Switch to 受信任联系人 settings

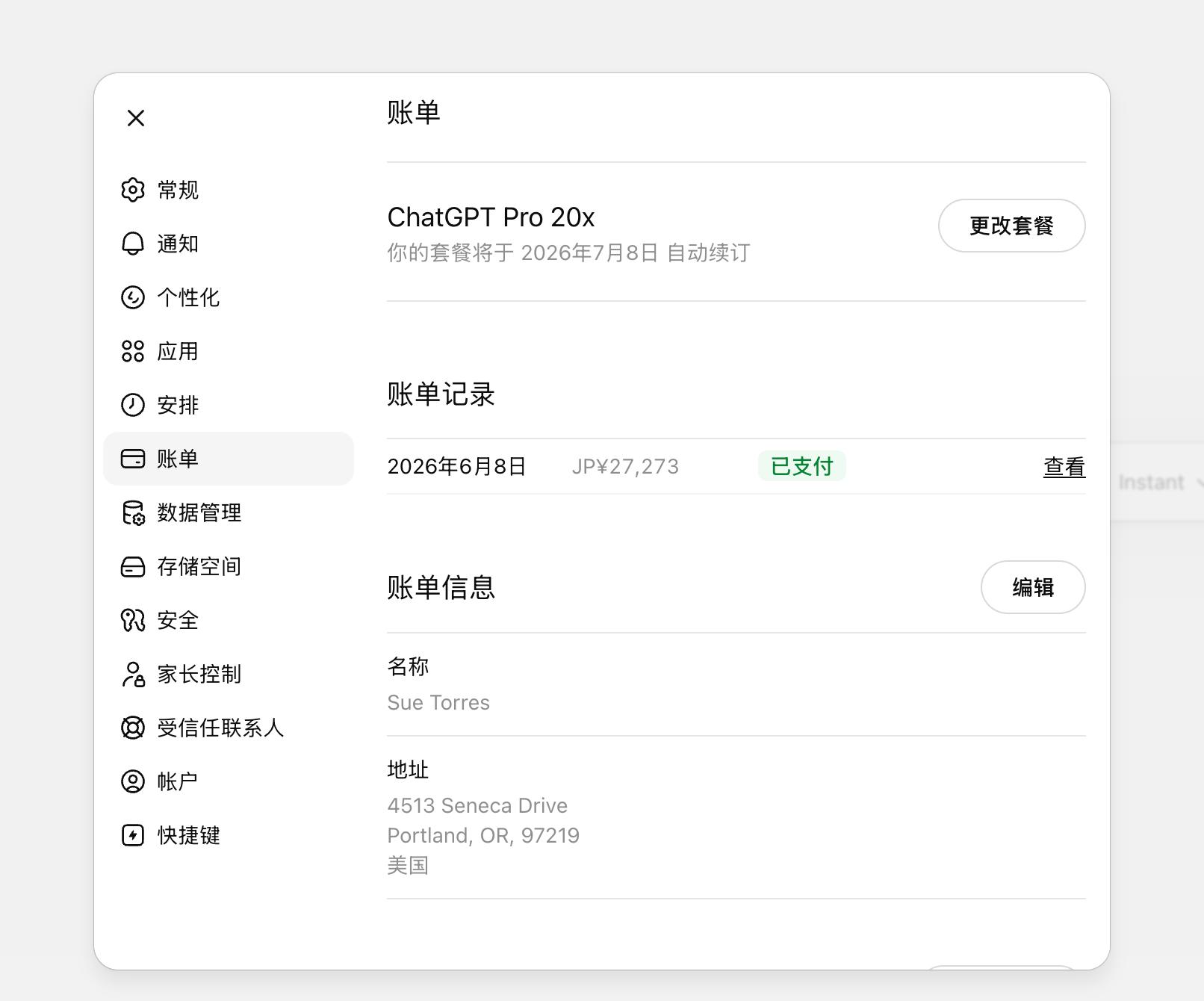coord(228,728)
